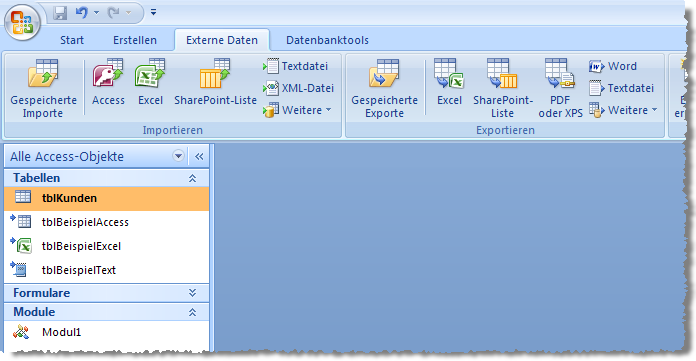Select the linked table tblBeispielAccess
Viewport: 696px width, 361px height.
point(107,222)
